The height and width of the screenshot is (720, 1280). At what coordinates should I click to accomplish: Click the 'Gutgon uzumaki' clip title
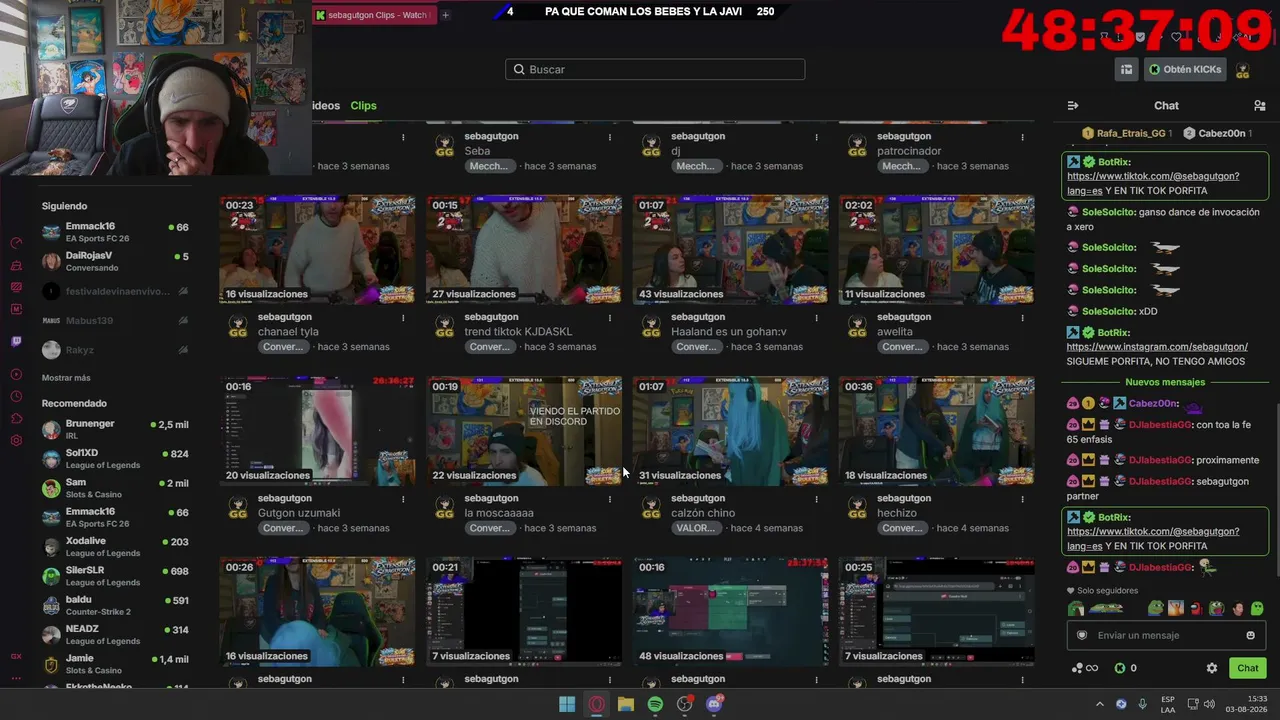tap(299, 513)
